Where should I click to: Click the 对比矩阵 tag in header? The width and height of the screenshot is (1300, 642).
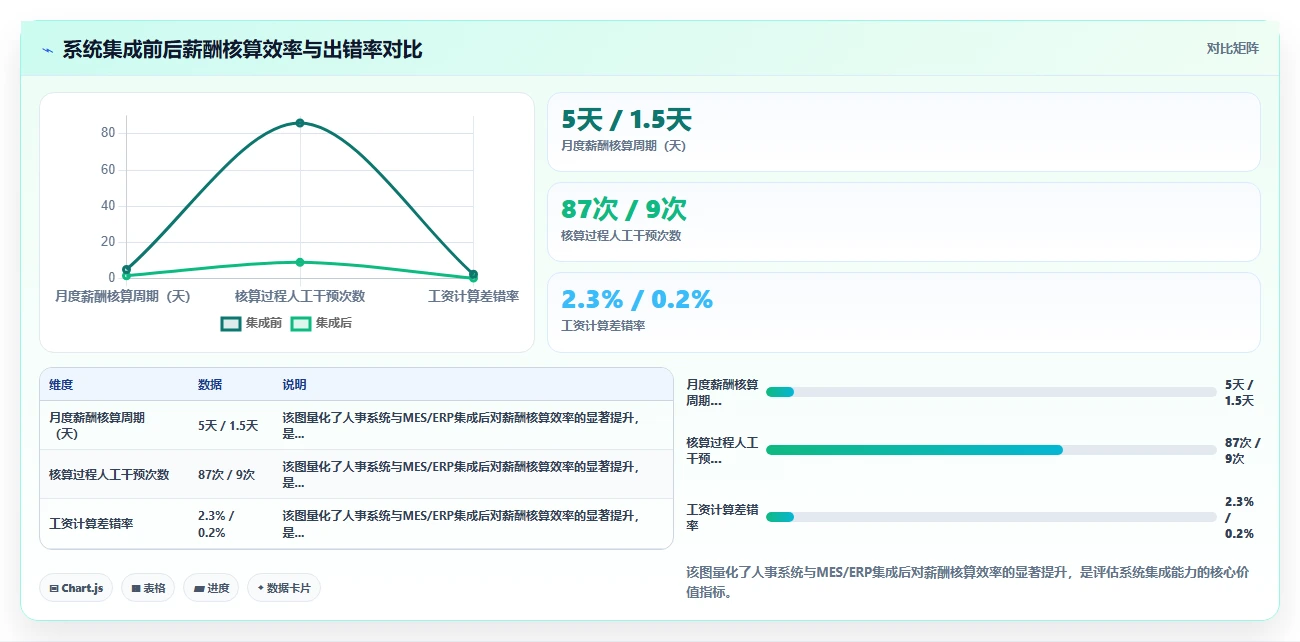pyautogui.click(x=1232, y=48)
